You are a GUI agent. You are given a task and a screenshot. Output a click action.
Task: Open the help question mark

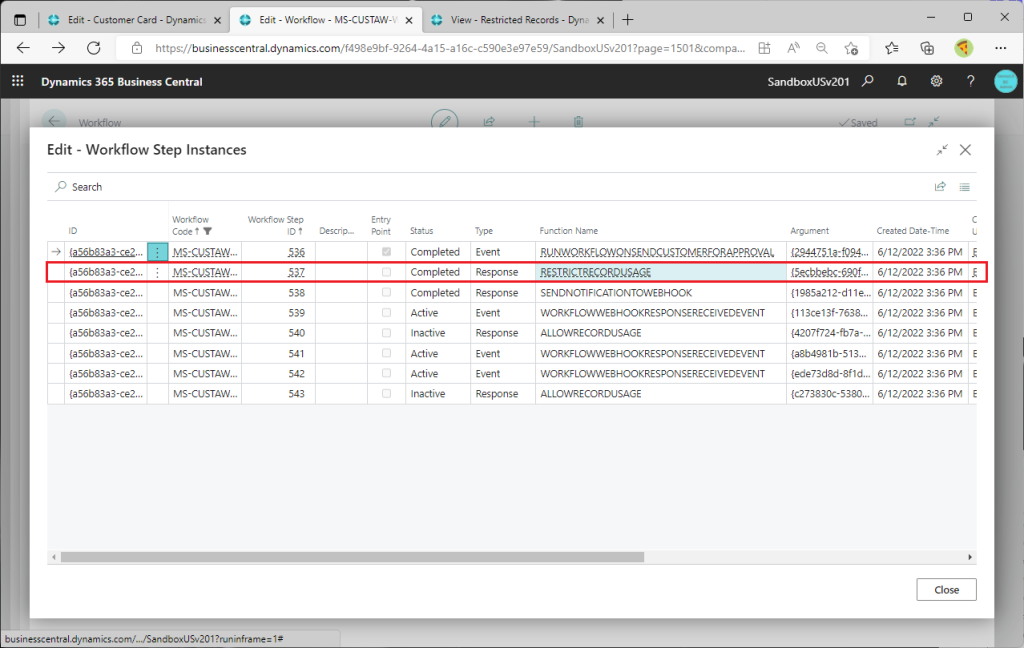click(970, 81)
